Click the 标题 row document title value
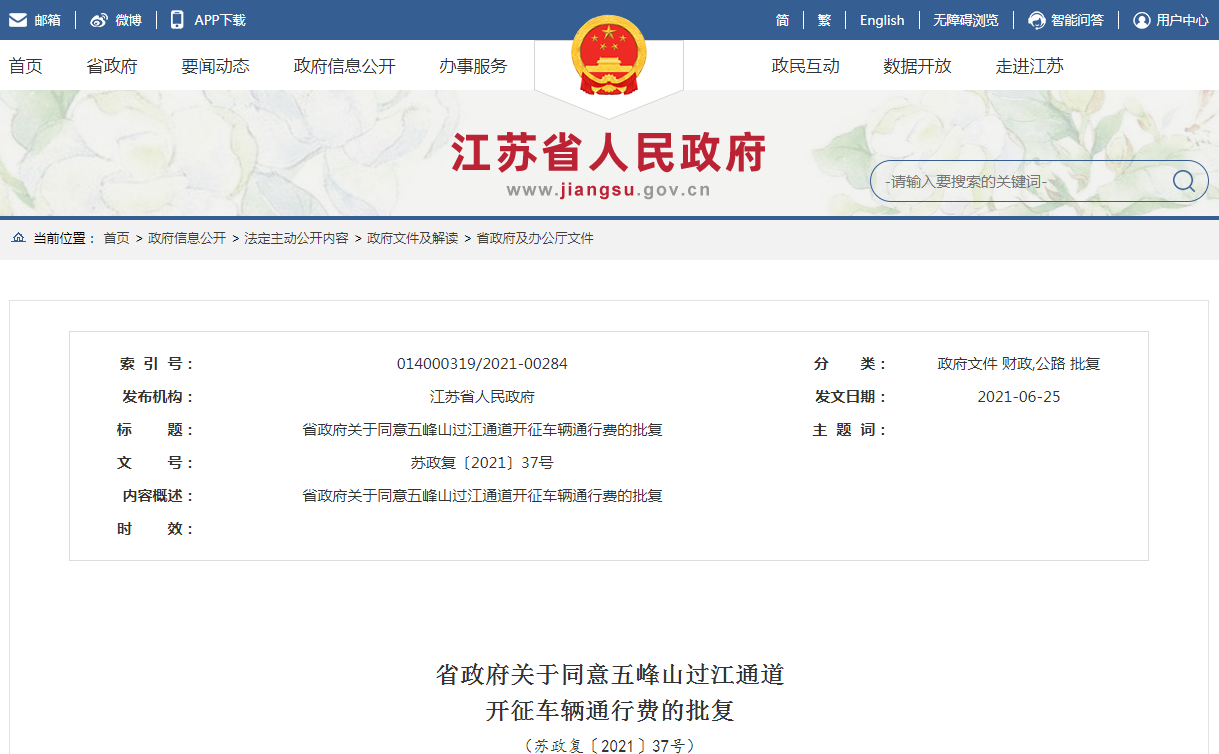Screen dimensions: 1219x754 tap(482, 430)
